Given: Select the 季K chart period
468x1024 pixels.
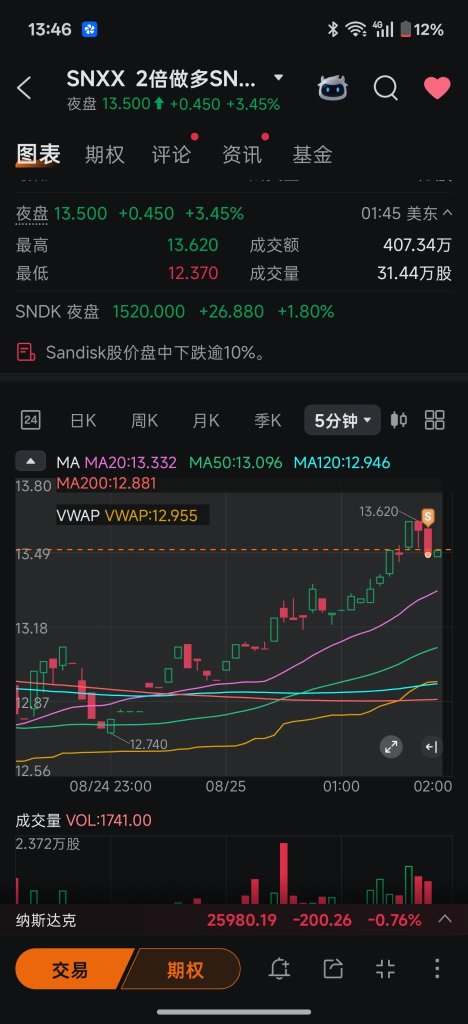Looking at the screenshot, I should [x=268, y=421].
